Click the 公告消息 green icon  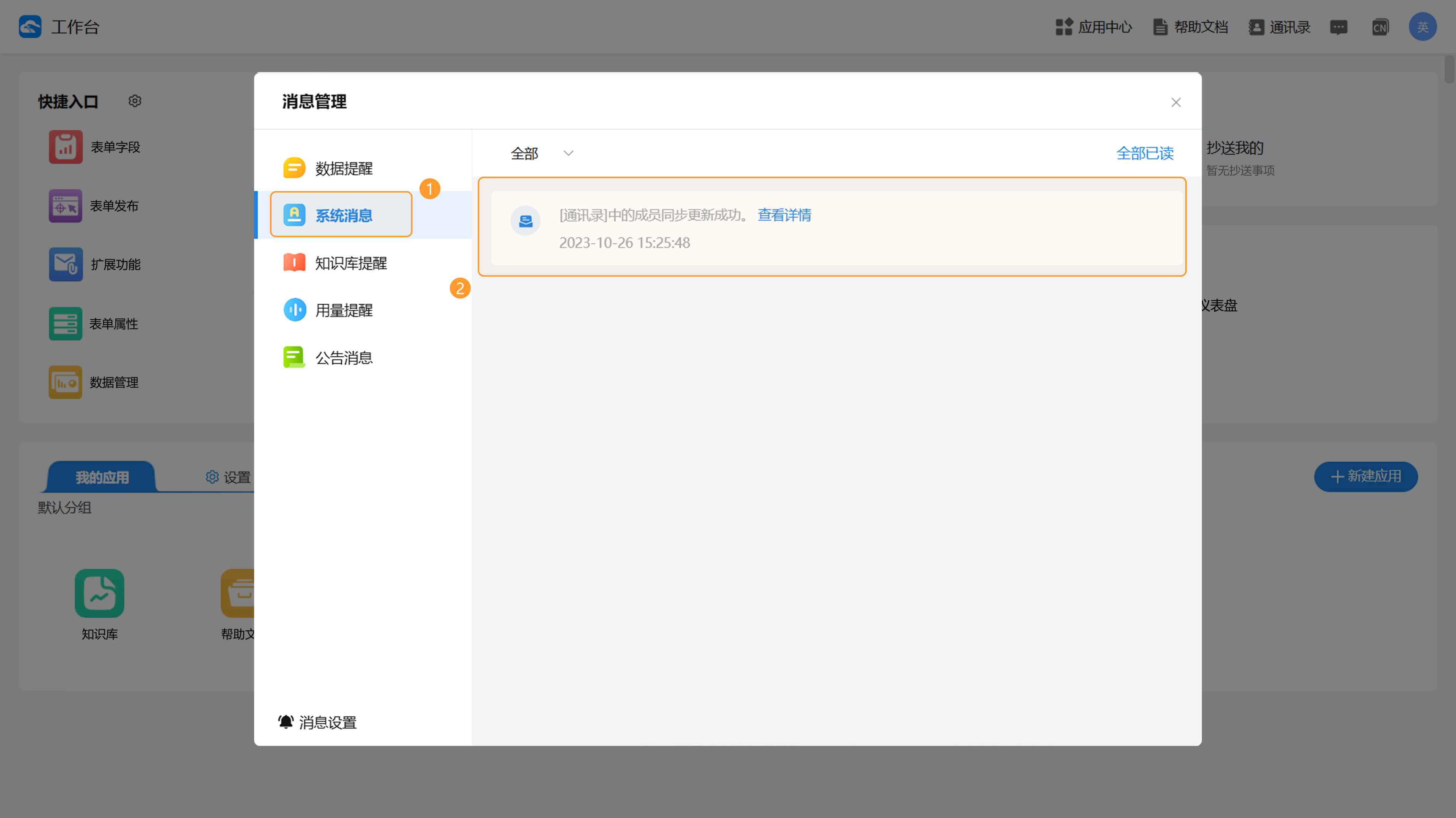[x=294, y=357]
